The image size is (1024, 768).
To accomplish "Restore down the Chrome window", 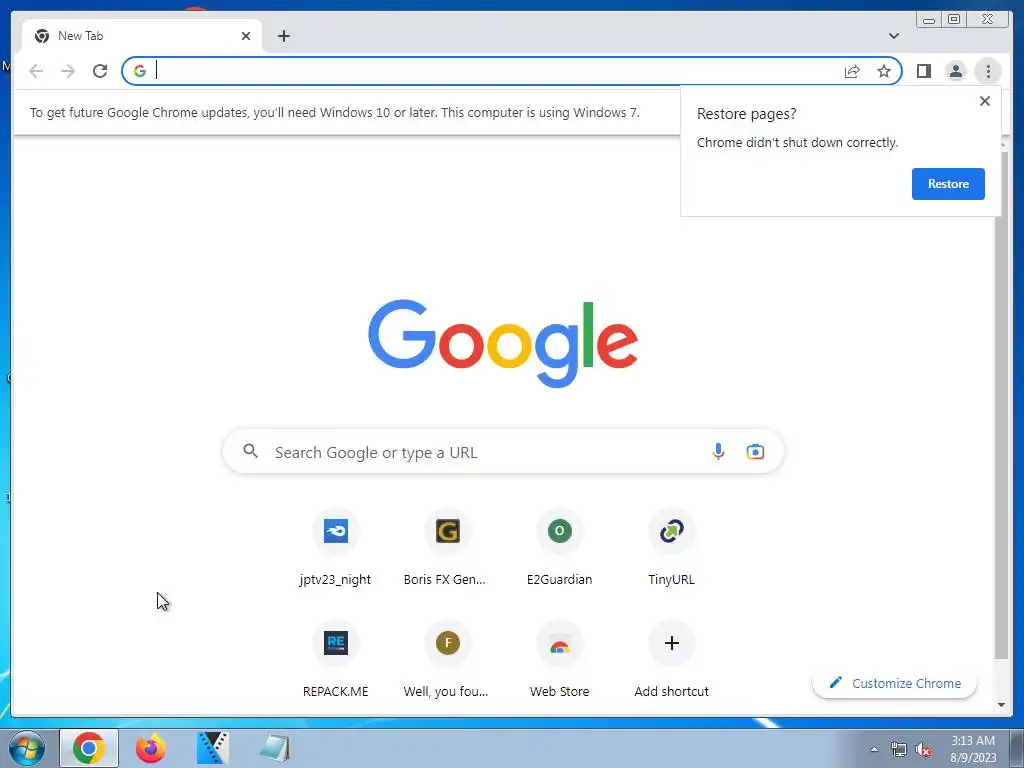I will [953, 20].
